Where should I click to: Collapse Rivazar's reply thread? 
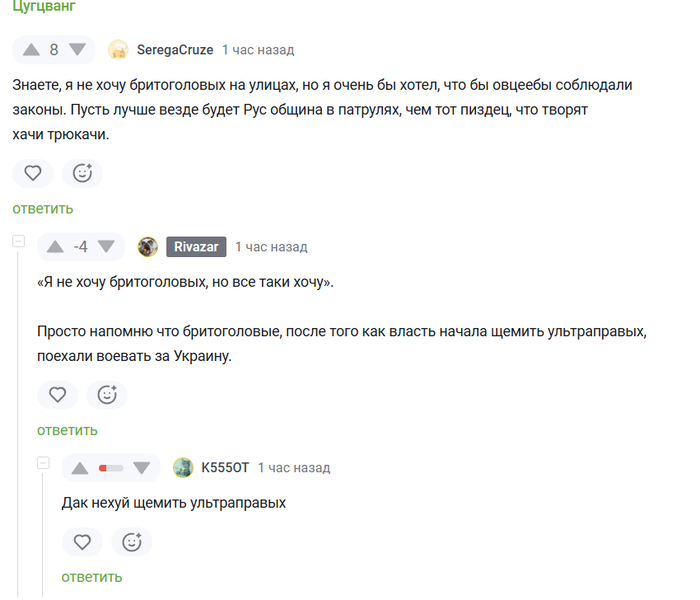(18, 242)
